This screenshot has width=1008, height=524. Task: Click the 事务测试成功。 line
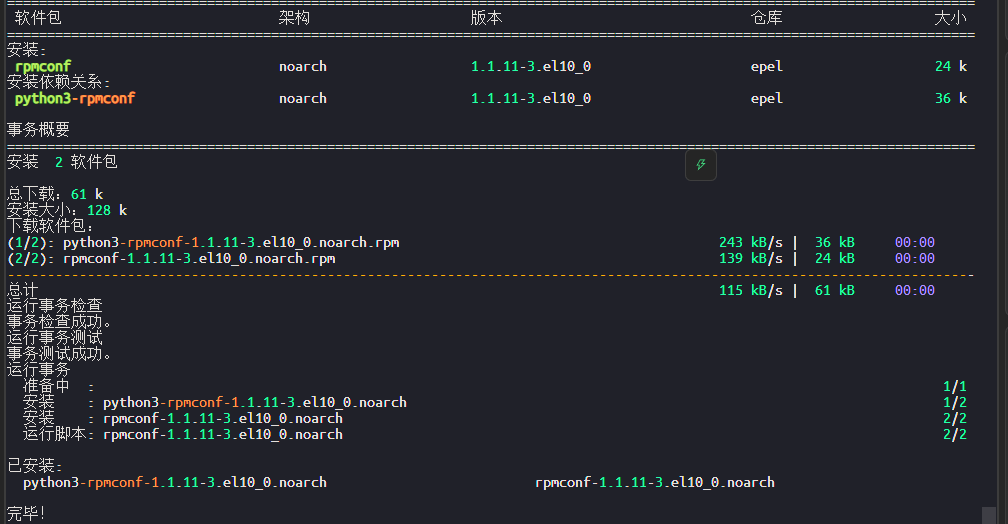[59, 354]
